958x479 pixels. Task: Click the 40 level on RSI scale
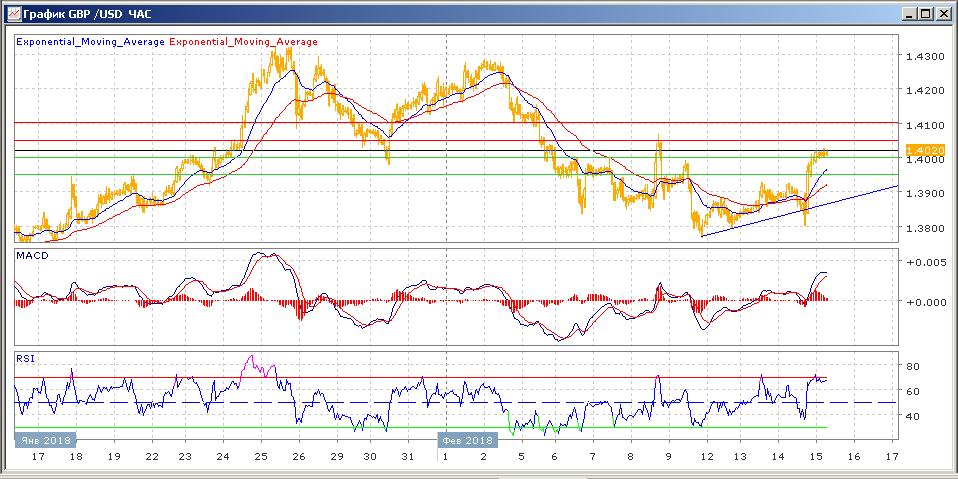coord(913,416)
